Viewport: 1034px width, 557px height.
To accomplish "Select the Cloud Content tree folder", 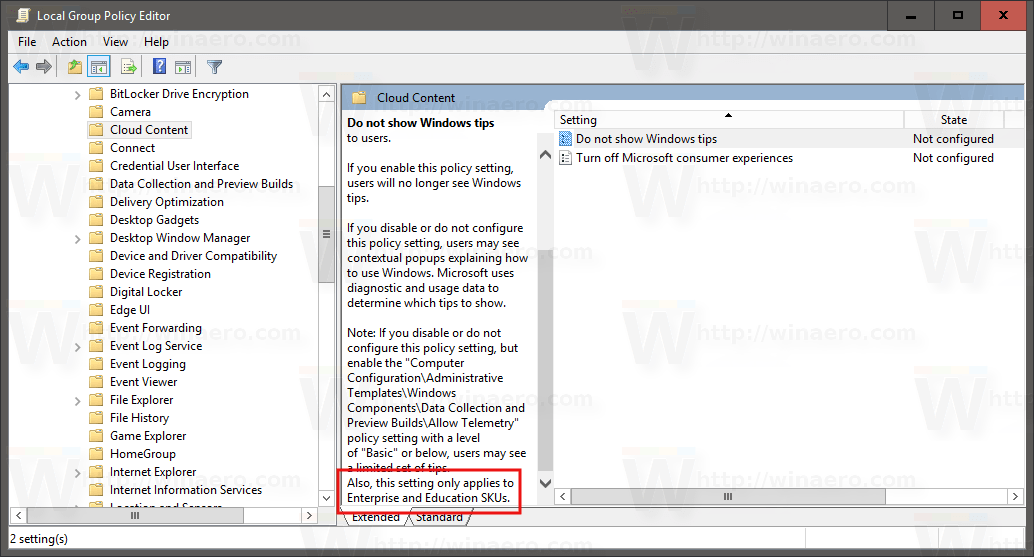I will (x=149, y=130).
